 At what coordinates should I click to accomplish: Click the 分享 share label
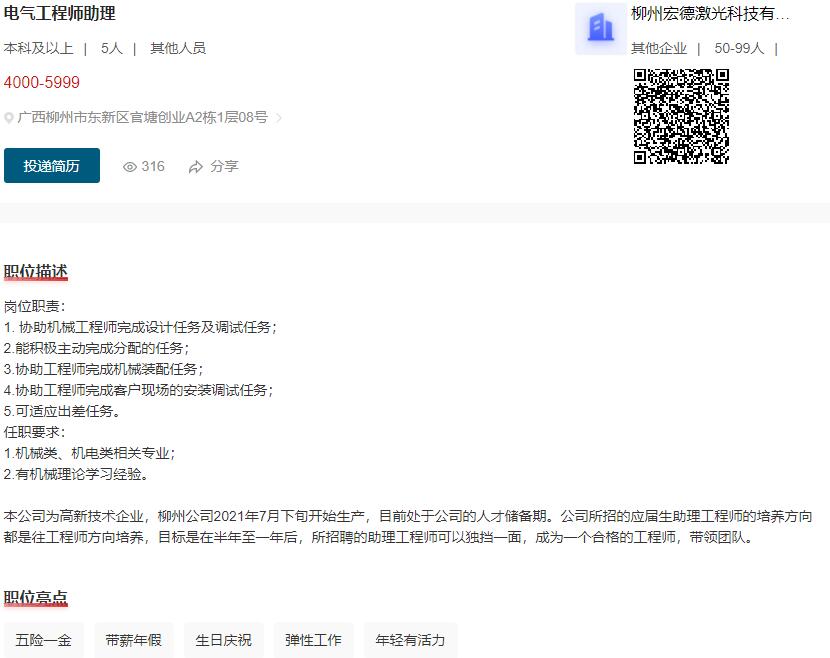(224, 166)
